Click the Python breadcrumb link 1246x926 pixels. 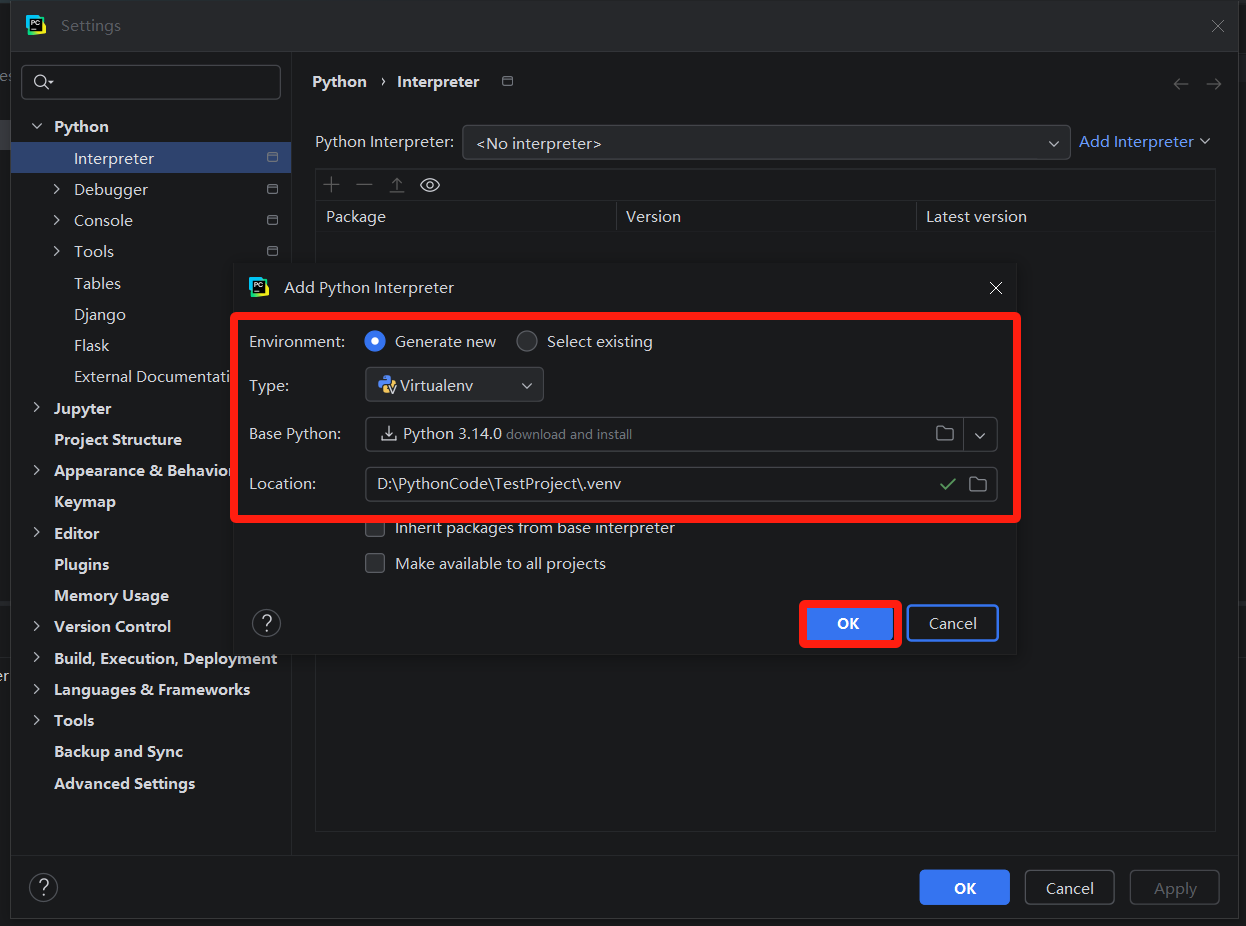(x=339, y=81)
